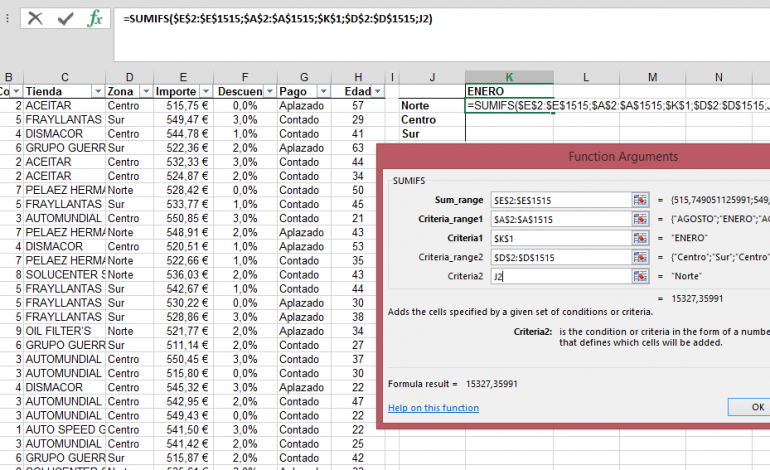The height and width of the screenshot is (470, 770).
Task: Open the Help on this function link
Action: [x=433, y=408]
